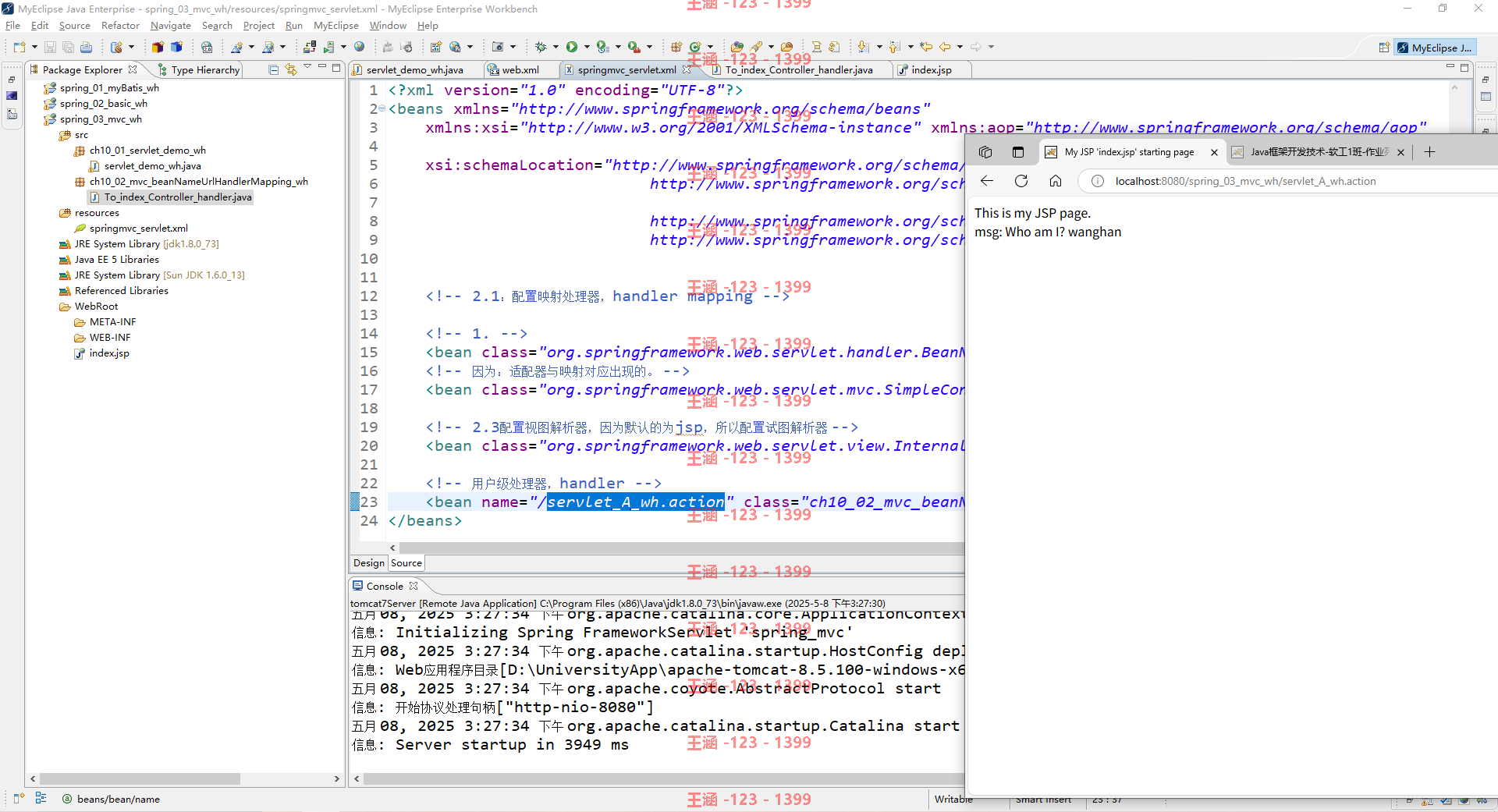Screen dimensions: 1498x812
Task: Click the browser refresh icon
Action: click(x=1021, y=181)
